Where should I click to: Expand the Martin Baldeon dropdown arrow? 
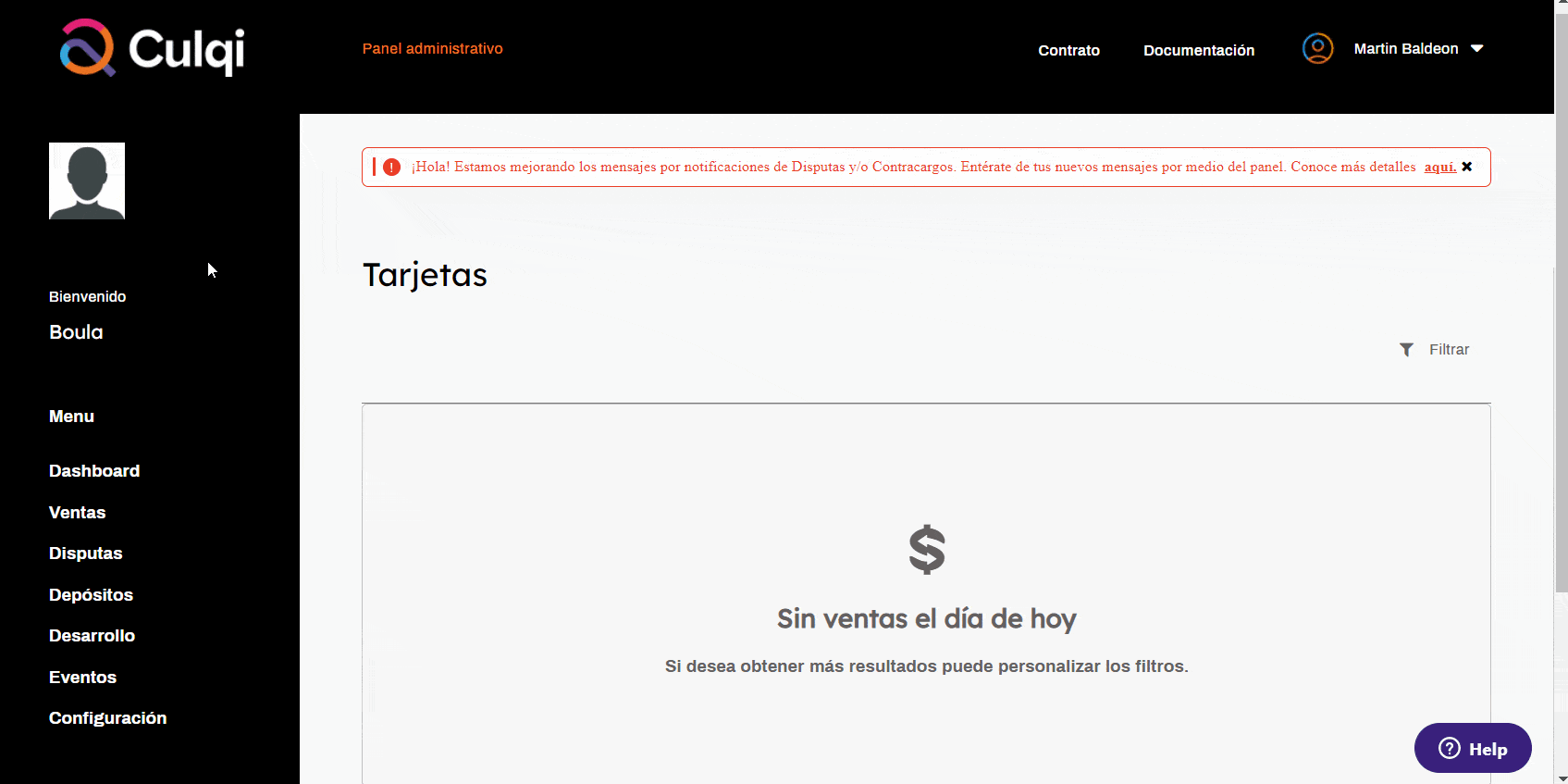[1477, 48]
